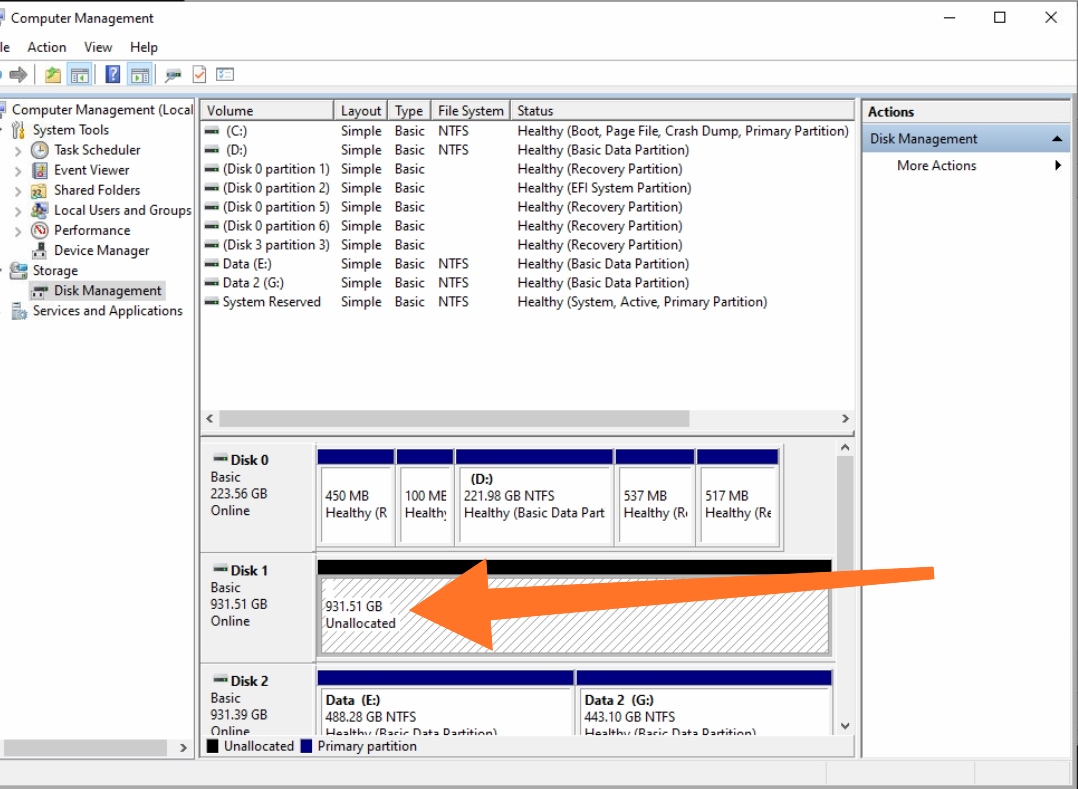Viewport: 1078px width, 789px height.
Task: Click the Properties checkmark page toolbar icon
Action: pos(199,75)
